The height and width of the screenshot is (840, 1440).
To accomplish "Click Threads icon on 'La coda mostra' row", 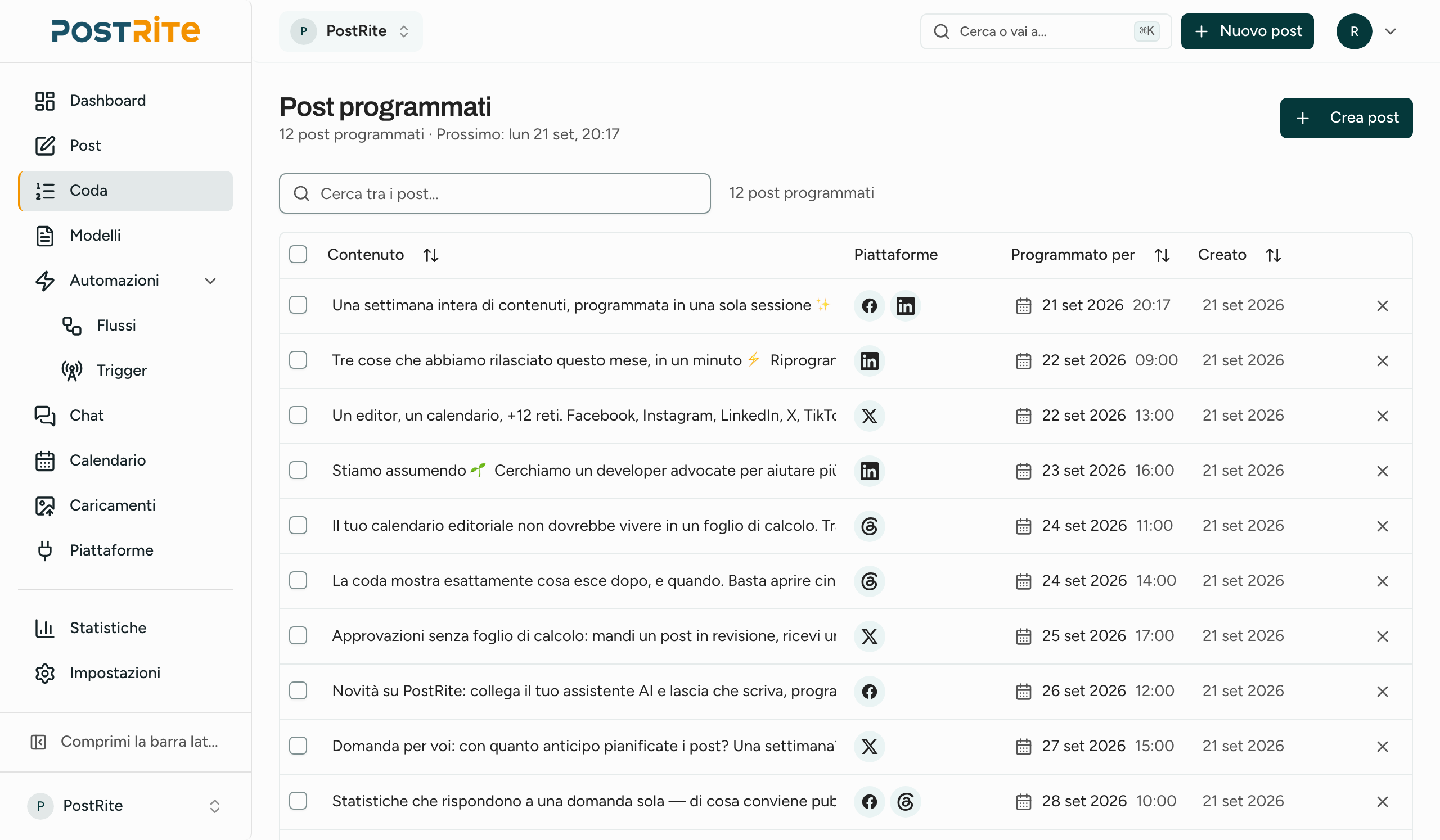I will coord(869,581).
